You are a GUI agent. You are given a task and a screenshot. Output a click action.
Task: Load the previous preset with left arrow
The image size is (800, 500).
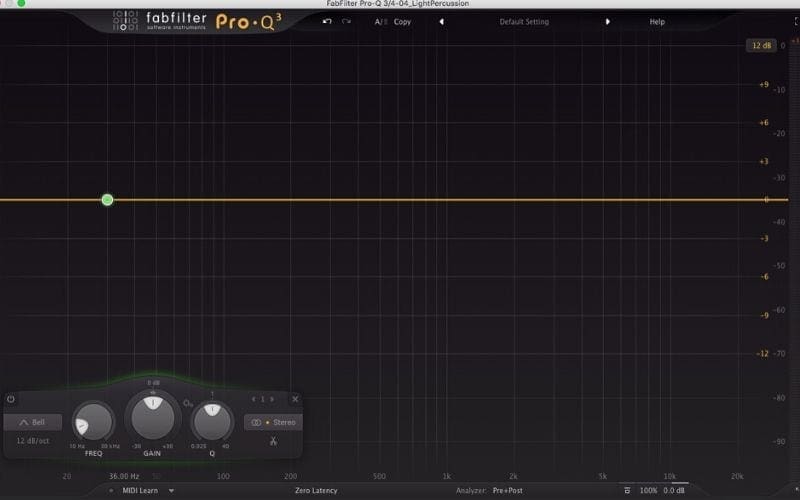[x=441, y=22]
